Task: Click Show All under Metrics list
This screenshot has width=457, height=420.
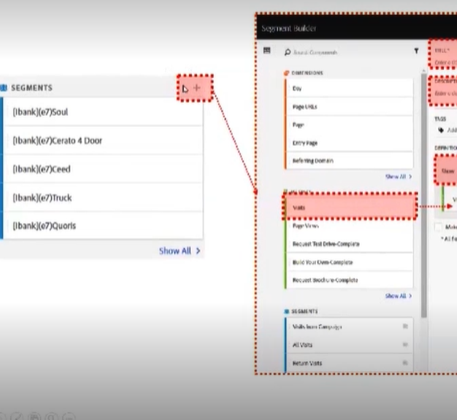Action: pyautogui.click(x=398, y=296)
